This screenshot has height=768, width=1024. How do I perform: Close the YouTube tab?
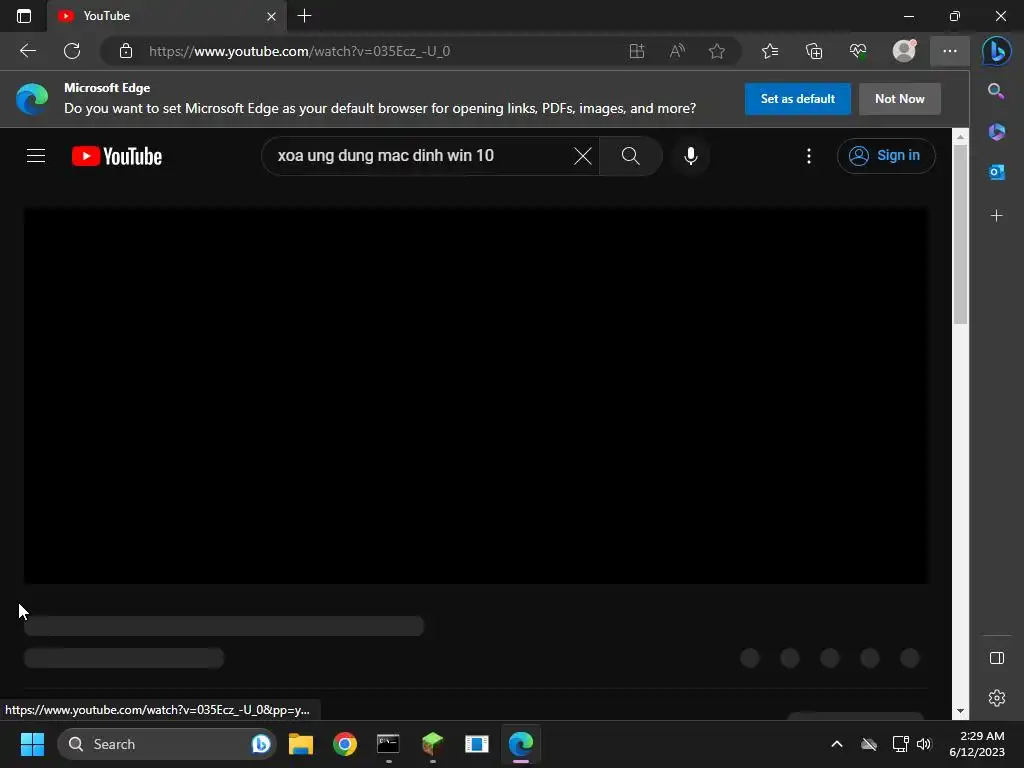tap(271, 16)
